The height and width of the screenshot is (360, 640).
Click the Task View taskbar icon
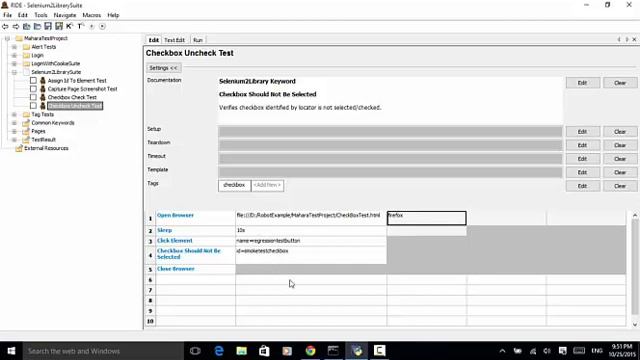pyautogui.click(x=195, y=351)
